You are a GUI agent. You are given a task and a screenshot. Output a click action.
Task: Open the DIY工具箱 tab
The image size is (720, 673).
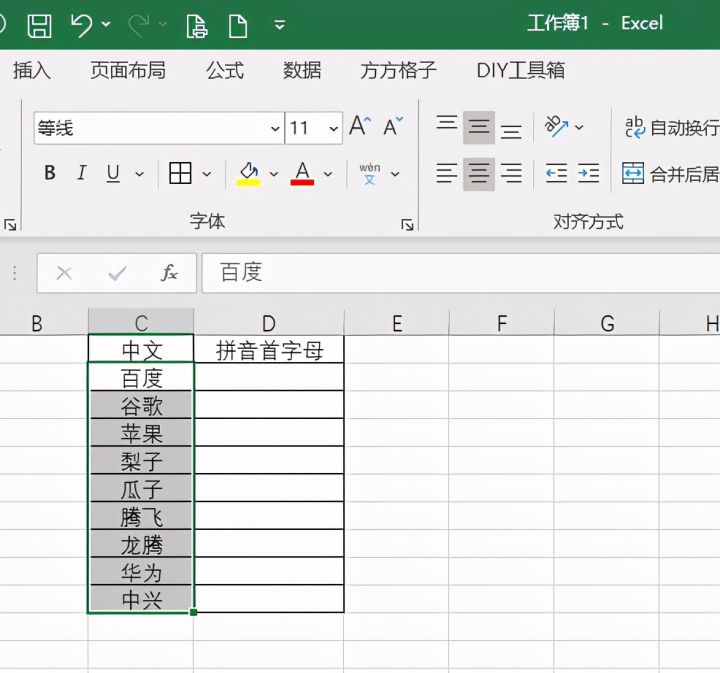(521, 70)
